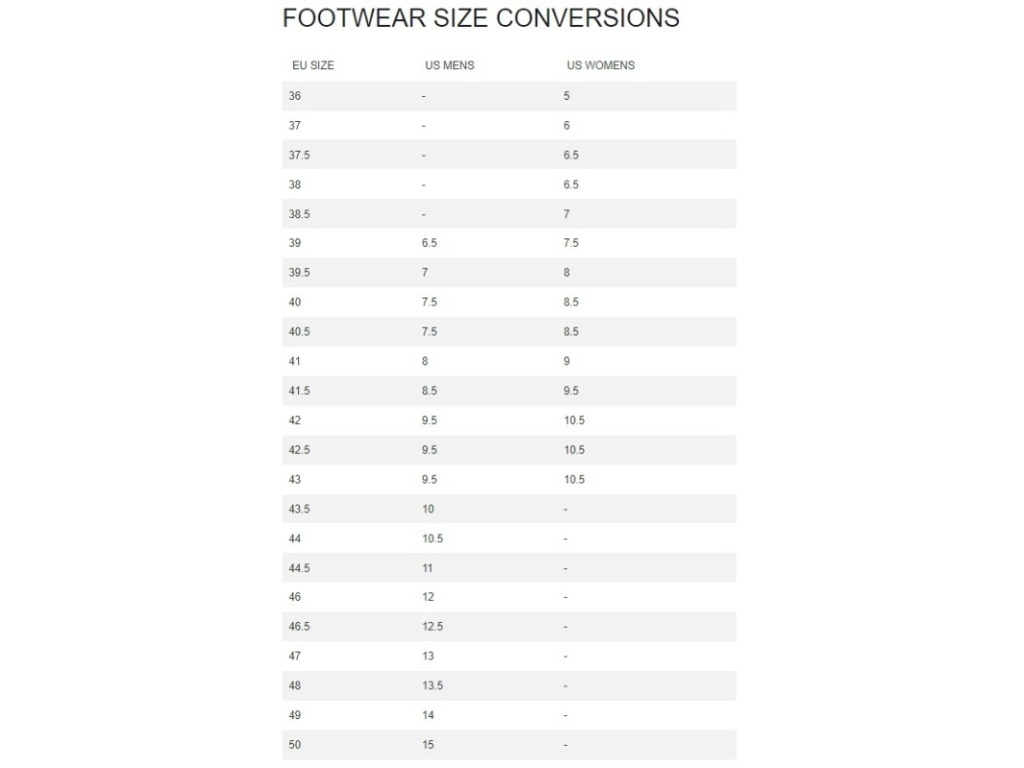Click the US WOMENS column header
Image resolution: width=1024 pixels, height=768 pixels.
coord(600,65)
